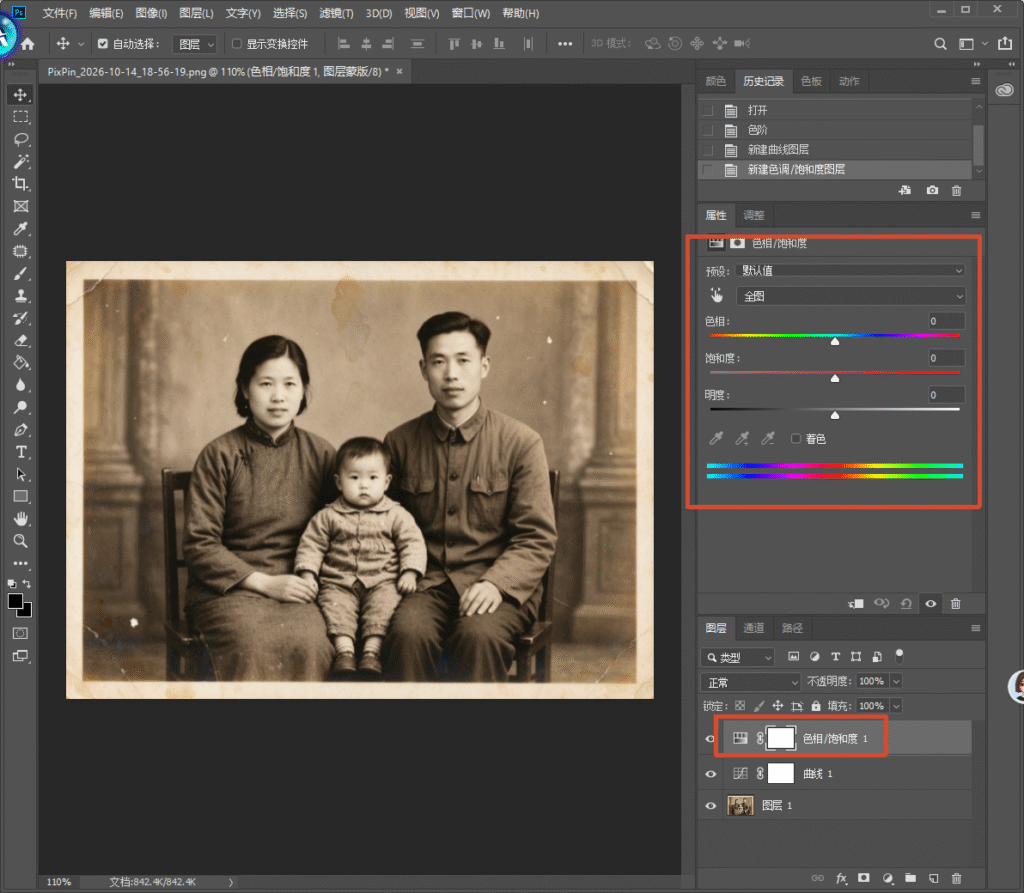Click the 饱和度 slider handle
This screenshot has width=1024, height=893.
click(835, 378)
